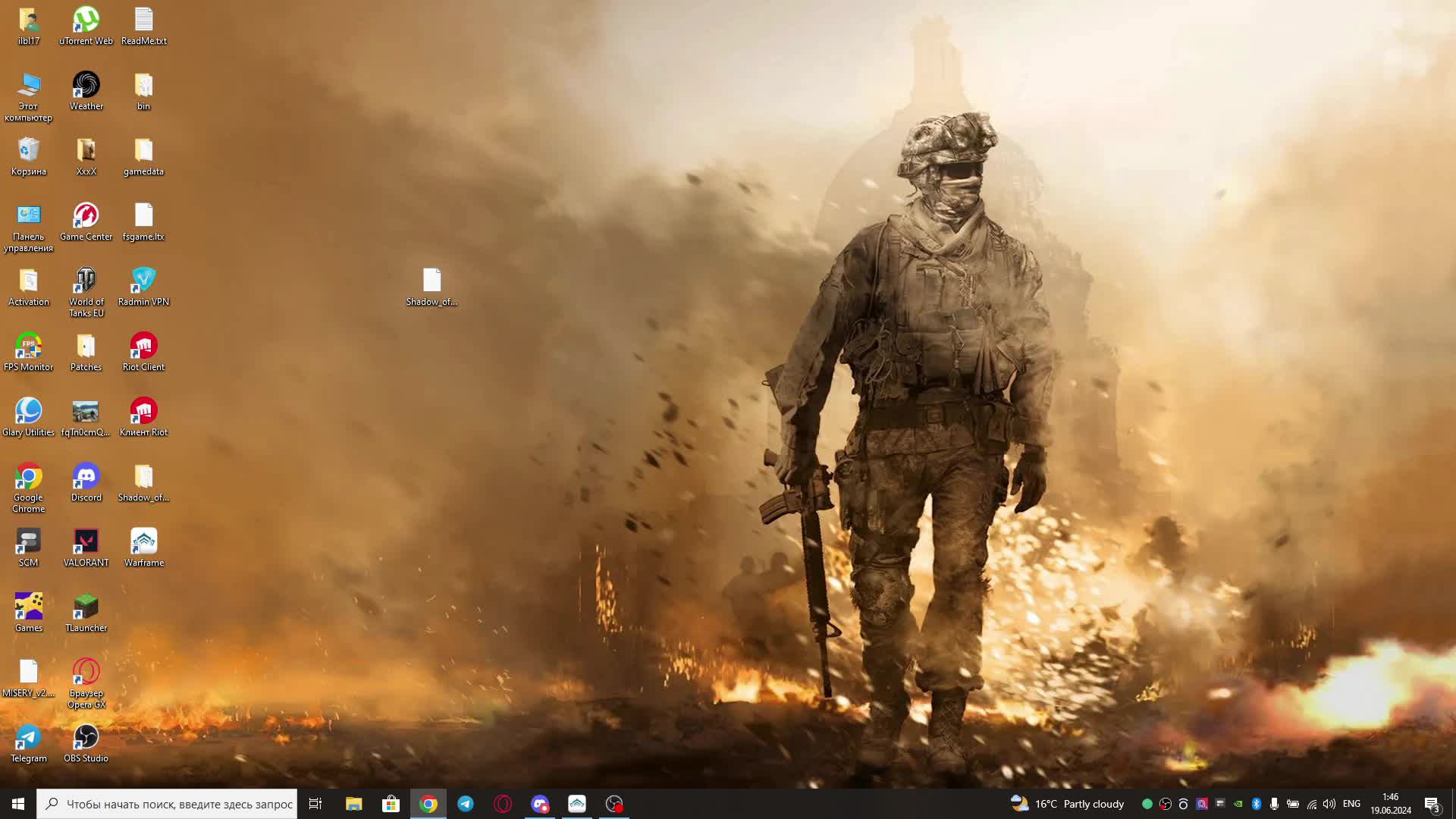Click the Radmin VPN desktop icon
The width and height of the screenshot is (1456, 819).
point(143,286)
